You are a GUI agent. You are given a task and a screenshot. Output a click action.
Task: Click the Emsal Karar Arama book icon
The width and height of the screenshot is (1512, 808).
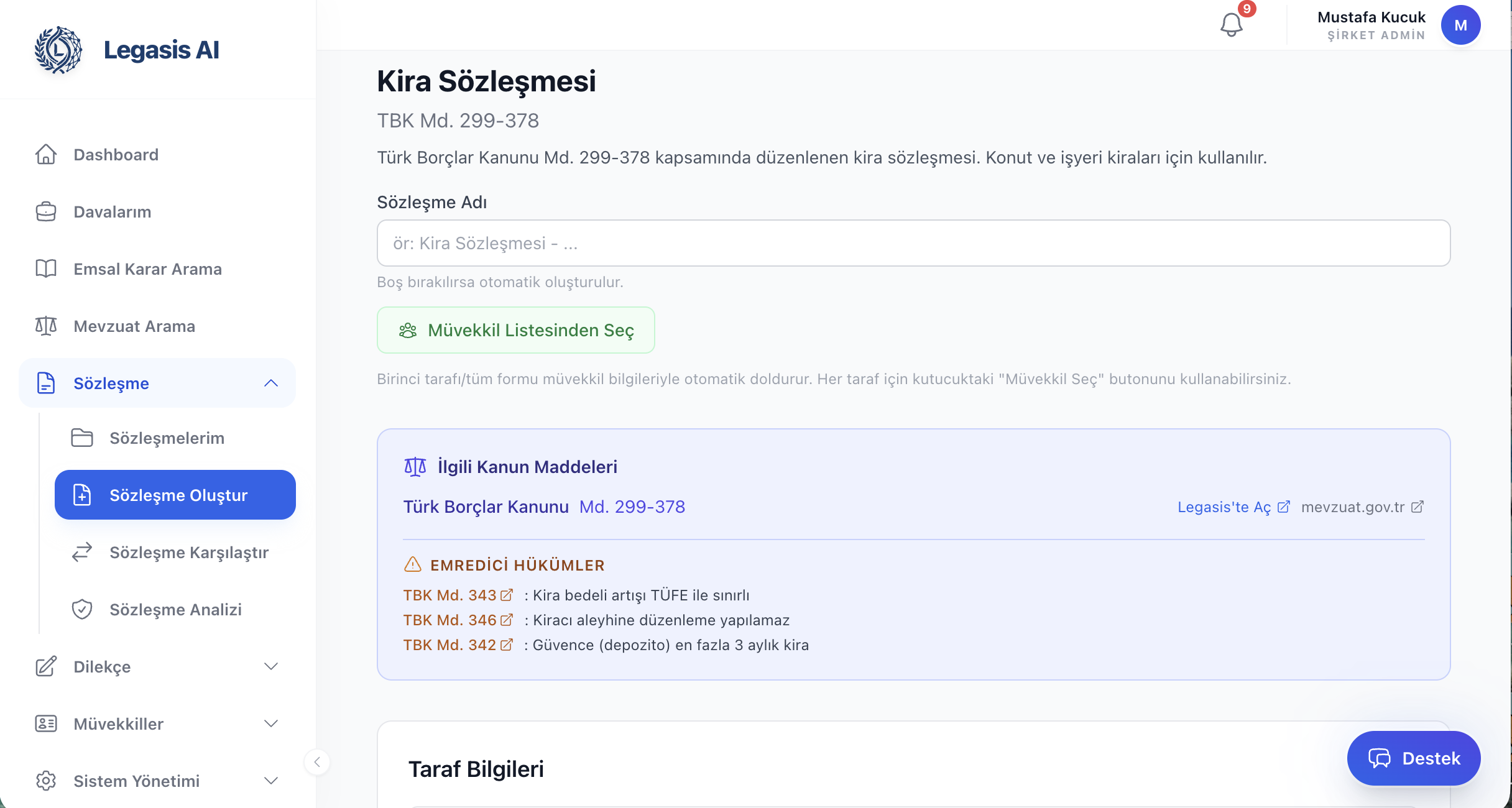click(46, 269)
